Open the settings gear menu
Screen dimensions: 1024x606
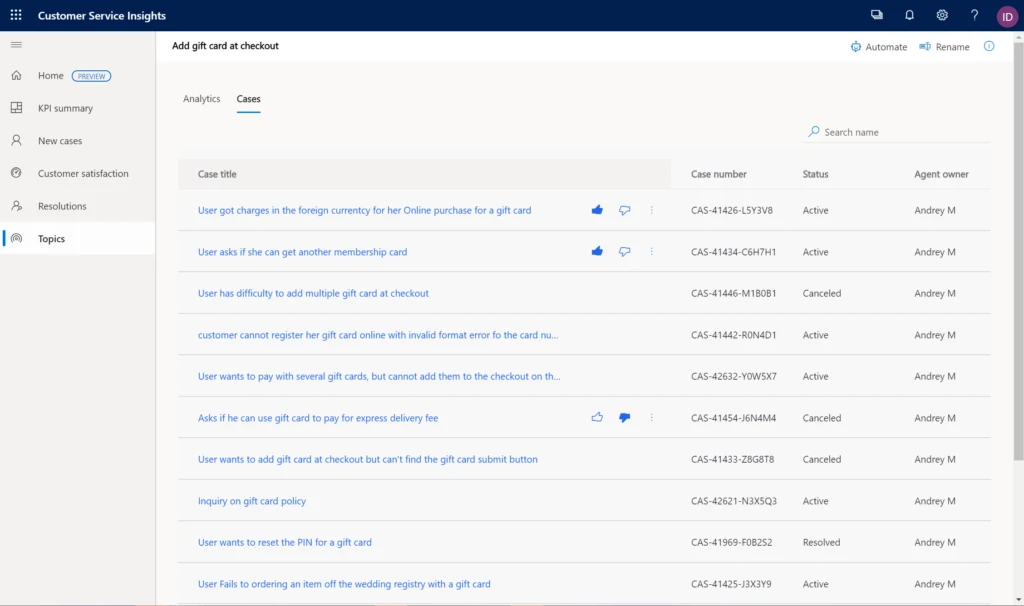point(941,15)
